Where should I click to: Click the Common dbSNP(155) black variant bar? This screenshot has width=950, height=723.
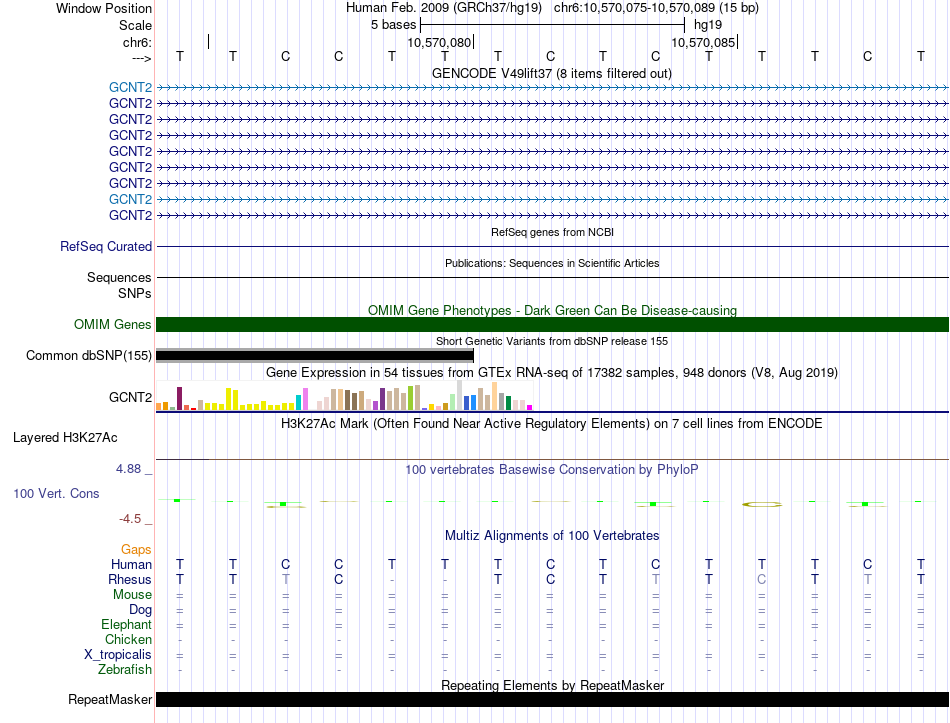[314, 356]
